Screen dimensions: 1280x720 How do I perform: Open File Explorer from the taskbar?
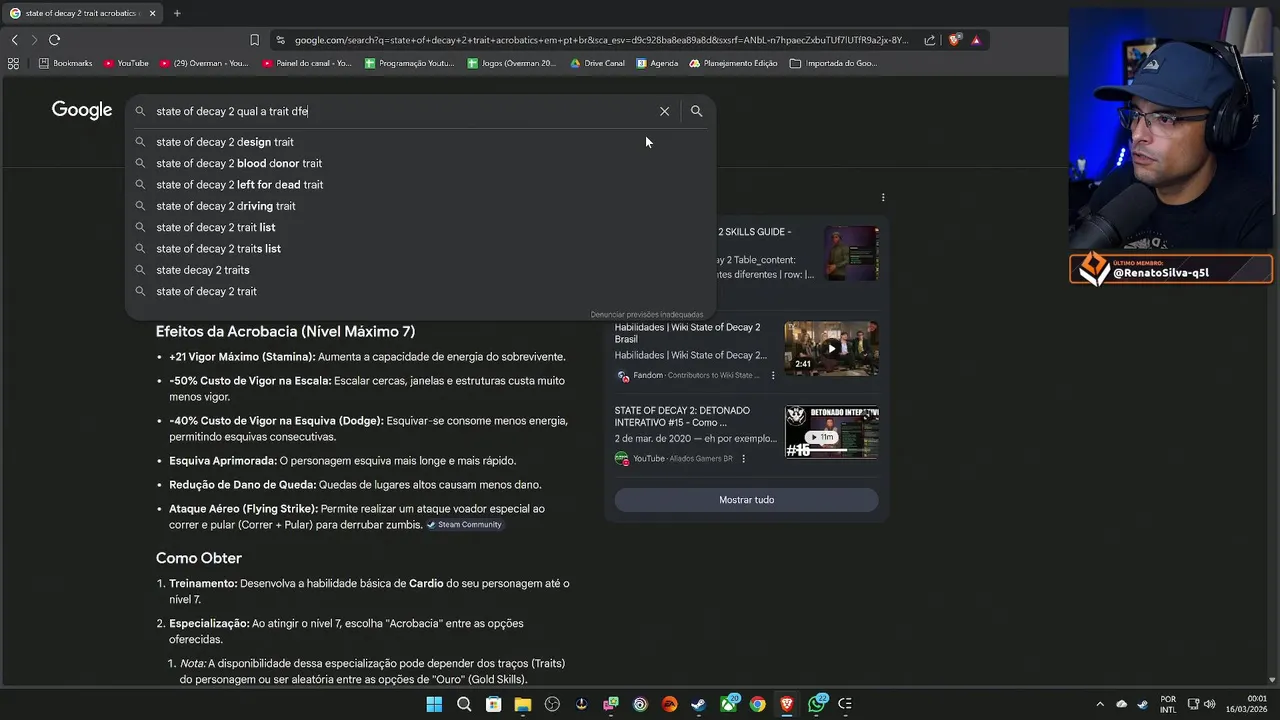coord(522,704)
